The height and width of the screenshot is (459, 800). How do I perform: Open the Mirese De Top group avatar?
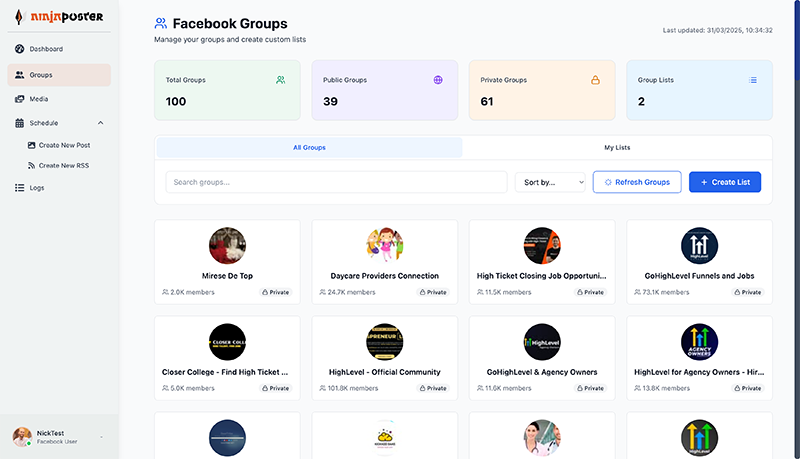point(228,246)
